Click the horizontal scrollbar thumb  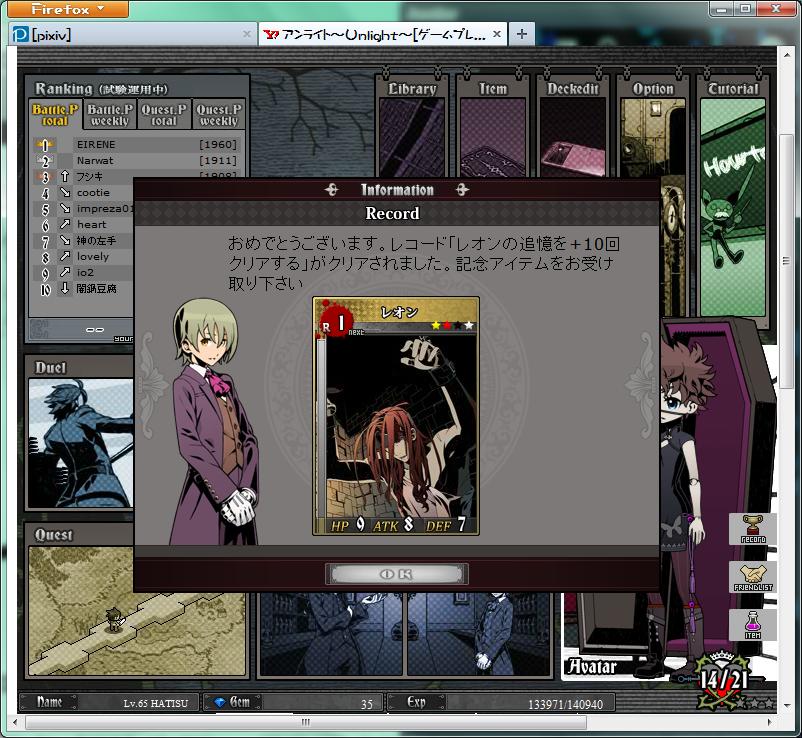[x=306, y=722]
